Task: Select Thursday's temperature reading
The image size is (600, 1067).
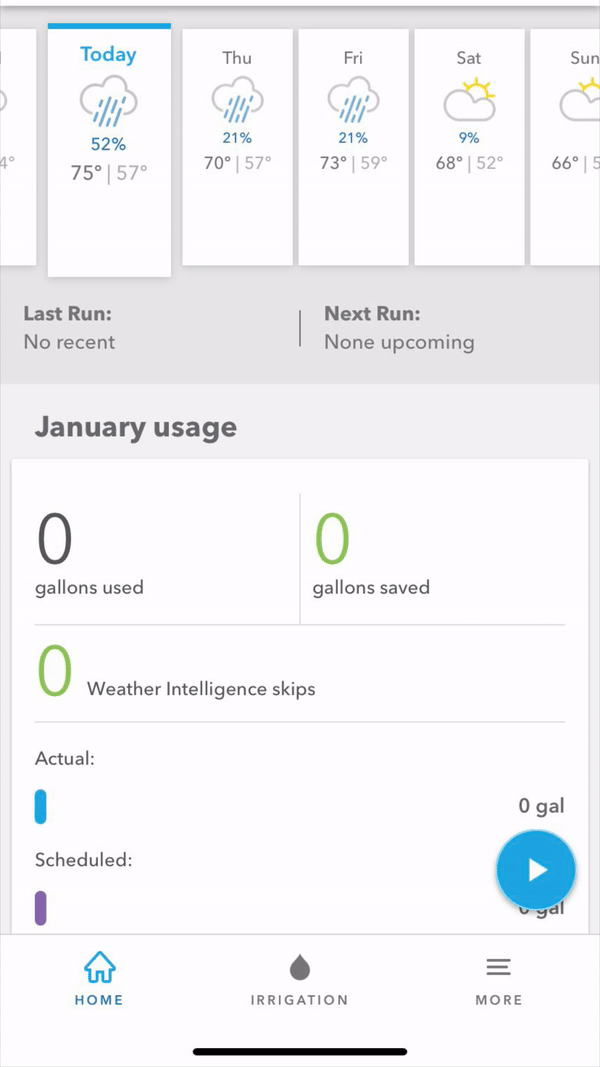Action: pyautogui.click(x=237, y=163)
